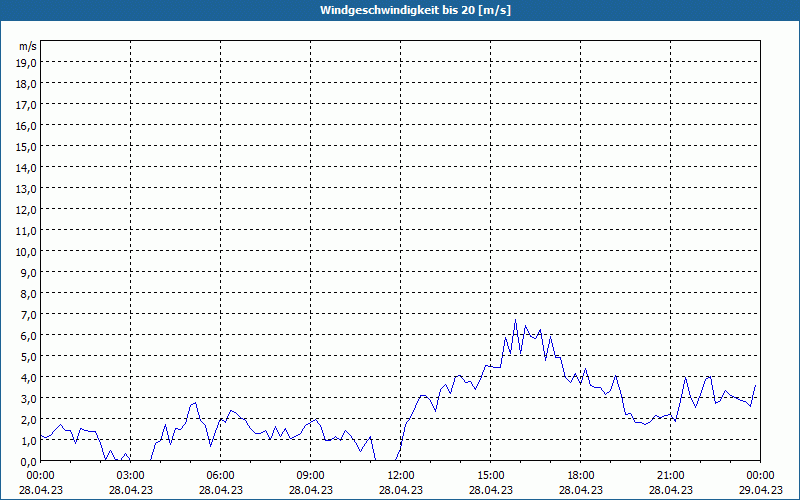Image resolution: width=800 pixels, height=500 pixels.
Task: Select the 1,0 y-axis label
Action: [27, 440]
